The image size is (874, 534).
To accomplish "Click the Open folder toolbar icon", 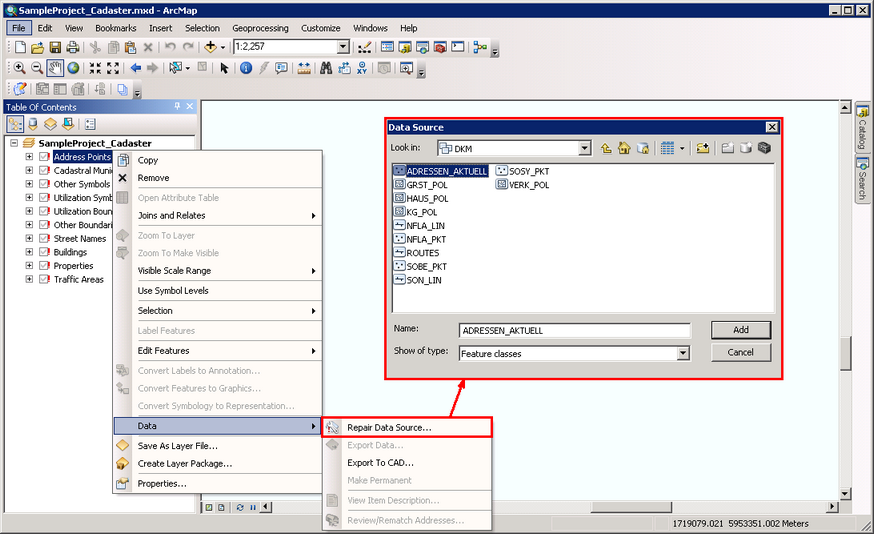I will coord(37,47).
